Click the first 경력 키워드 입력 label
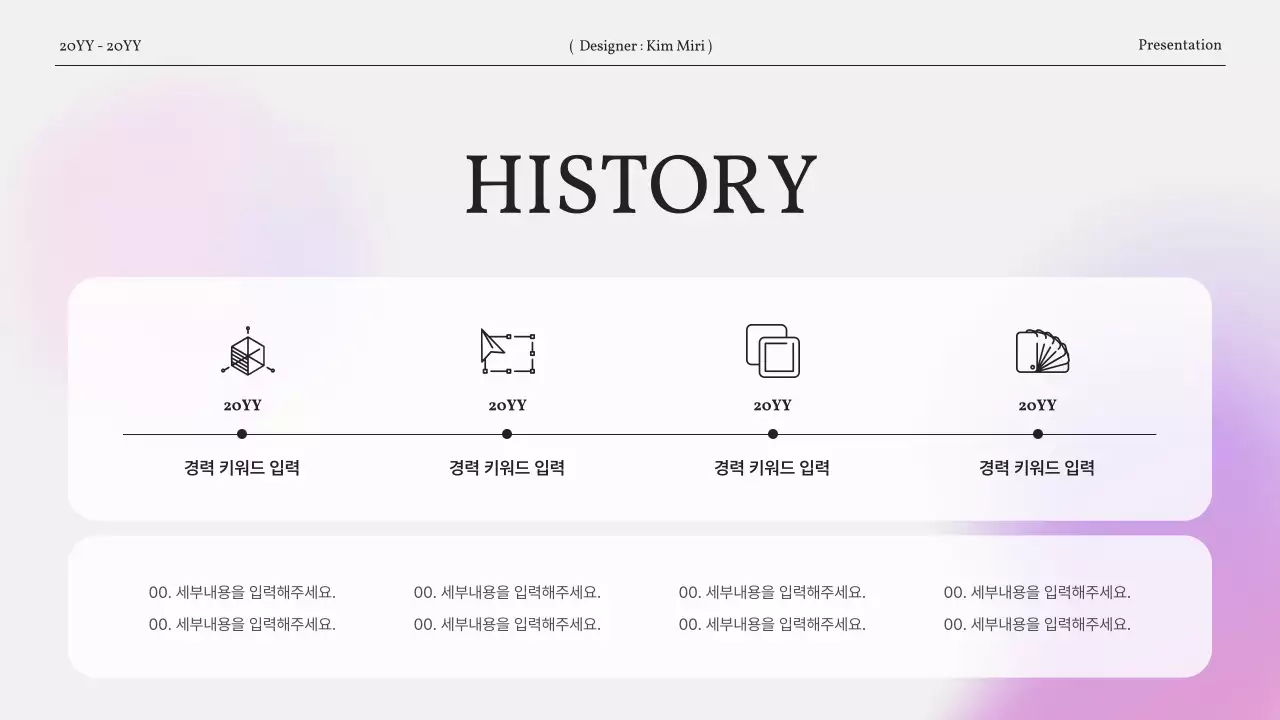This screenshot has width=1280, height=720. coord(241,467)
